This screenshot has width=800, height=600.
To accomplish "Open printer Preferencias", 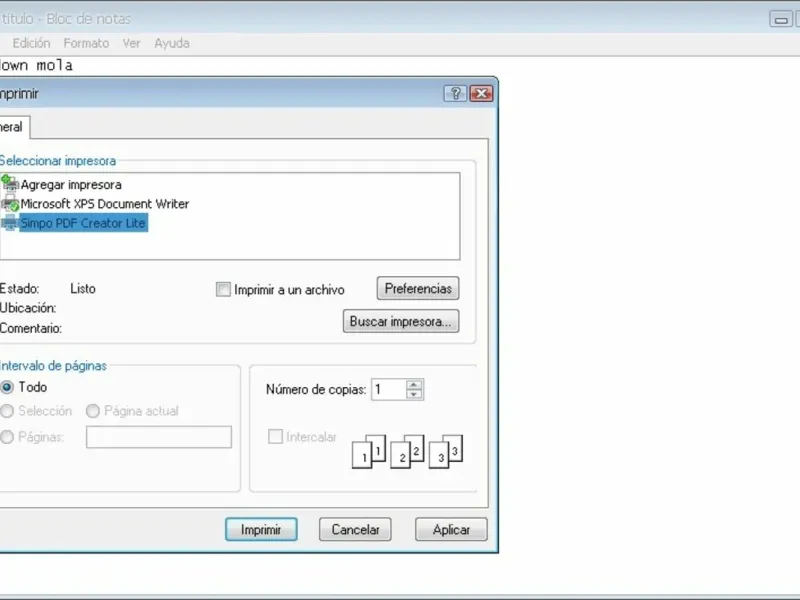I will pos(418,289).
